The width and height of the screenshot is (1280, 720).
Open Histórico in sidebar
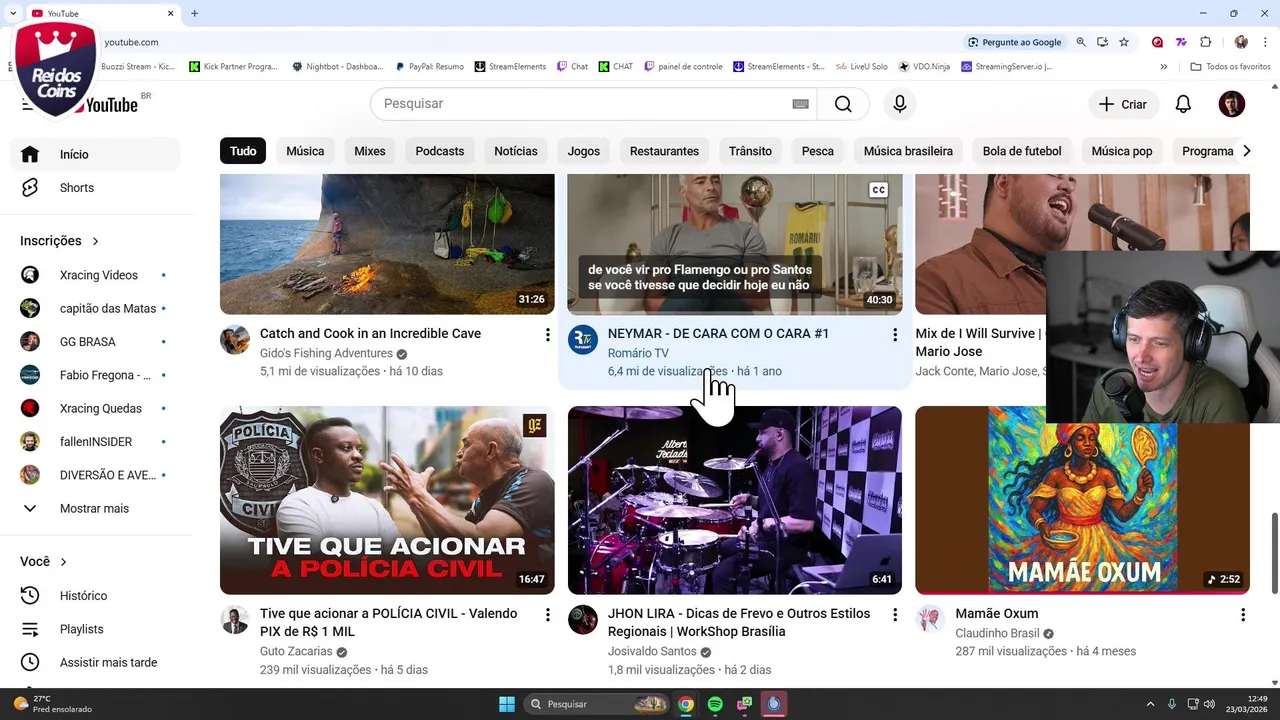click(95, 596)
